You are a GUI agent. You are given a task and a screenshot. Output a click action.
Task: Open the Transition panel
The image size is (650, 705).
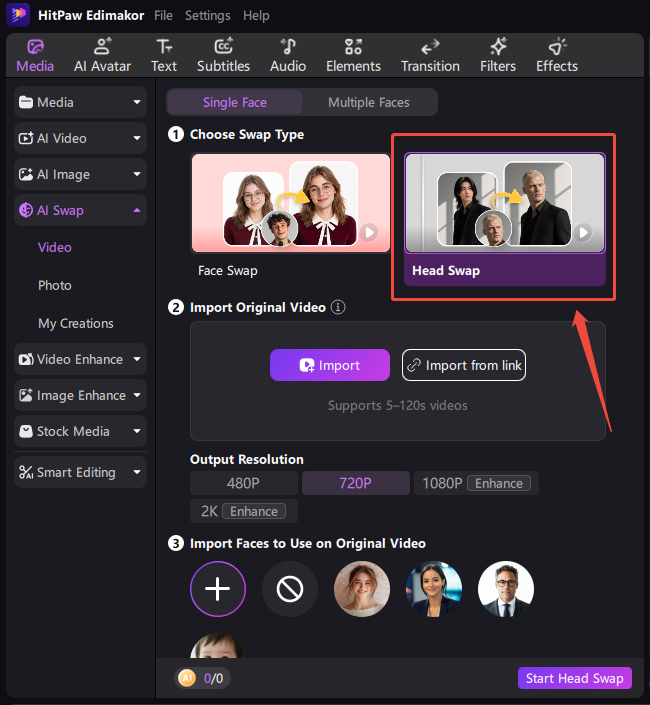point(430,56)
